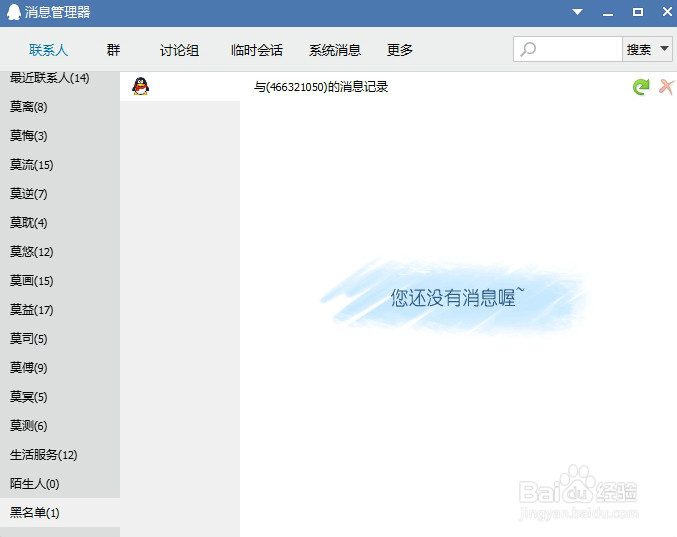Image resolution: width=677 pixels, height=537 pixels.
Task: Select the 黑名单(1) group
Action: coord(60,512)
